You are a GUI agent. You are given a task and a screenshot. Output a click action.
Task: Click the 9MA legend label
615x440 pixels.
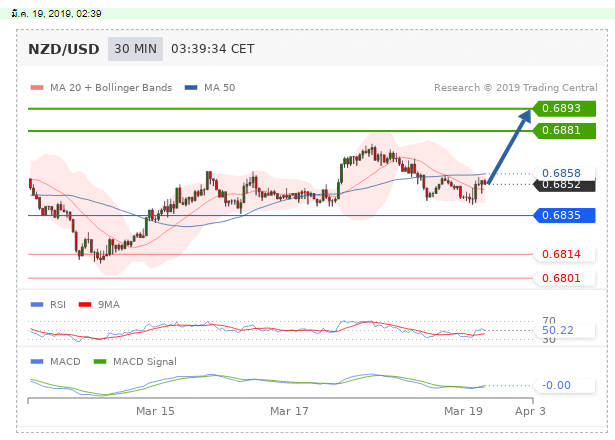pos(109,304)
